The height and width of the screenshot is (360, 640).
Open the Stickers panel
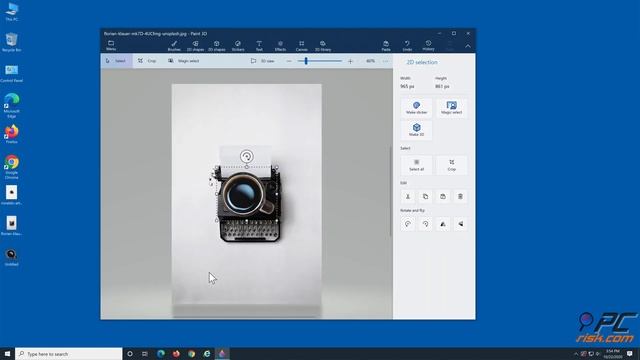[238, 46]
